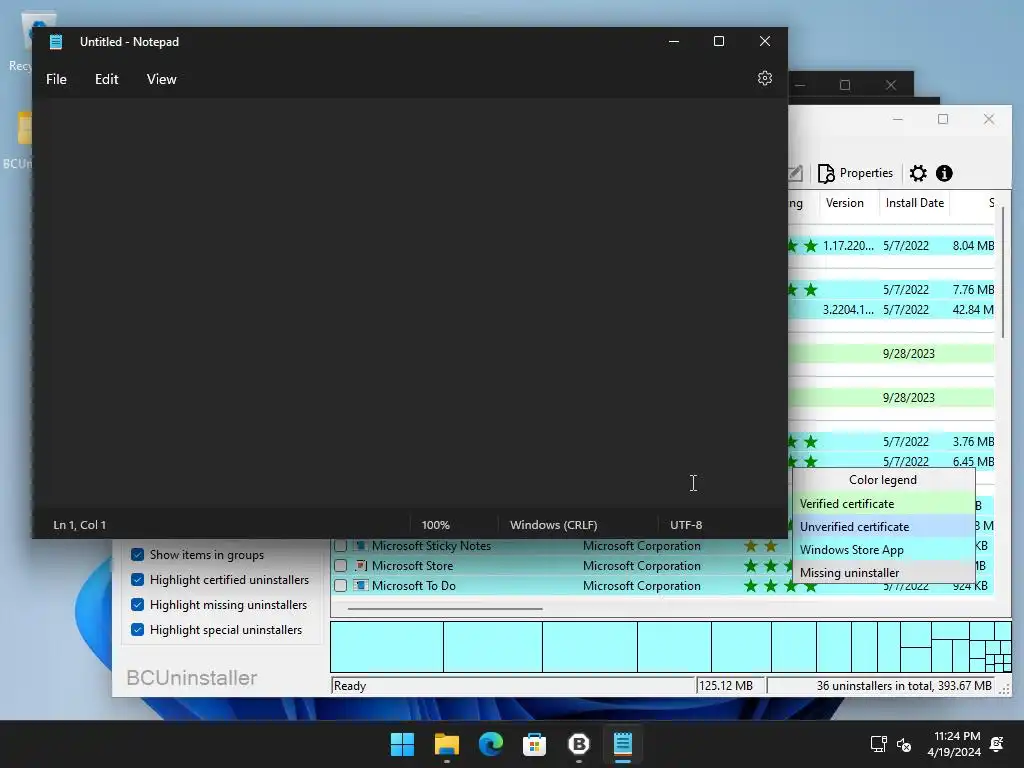The width and height of the screenshot is (1024, 768).
Task: Check the Microsoft Store row checkbox
Action: coord(340,566)
